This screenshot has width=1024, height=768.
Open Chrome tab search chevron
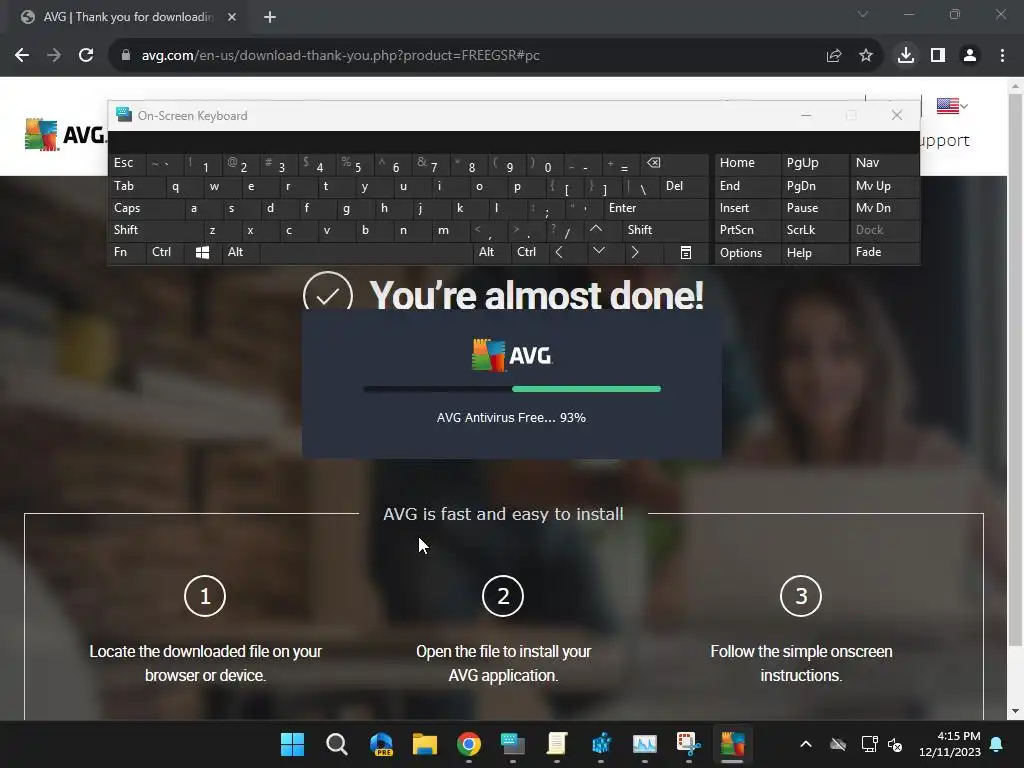(863, 14)
